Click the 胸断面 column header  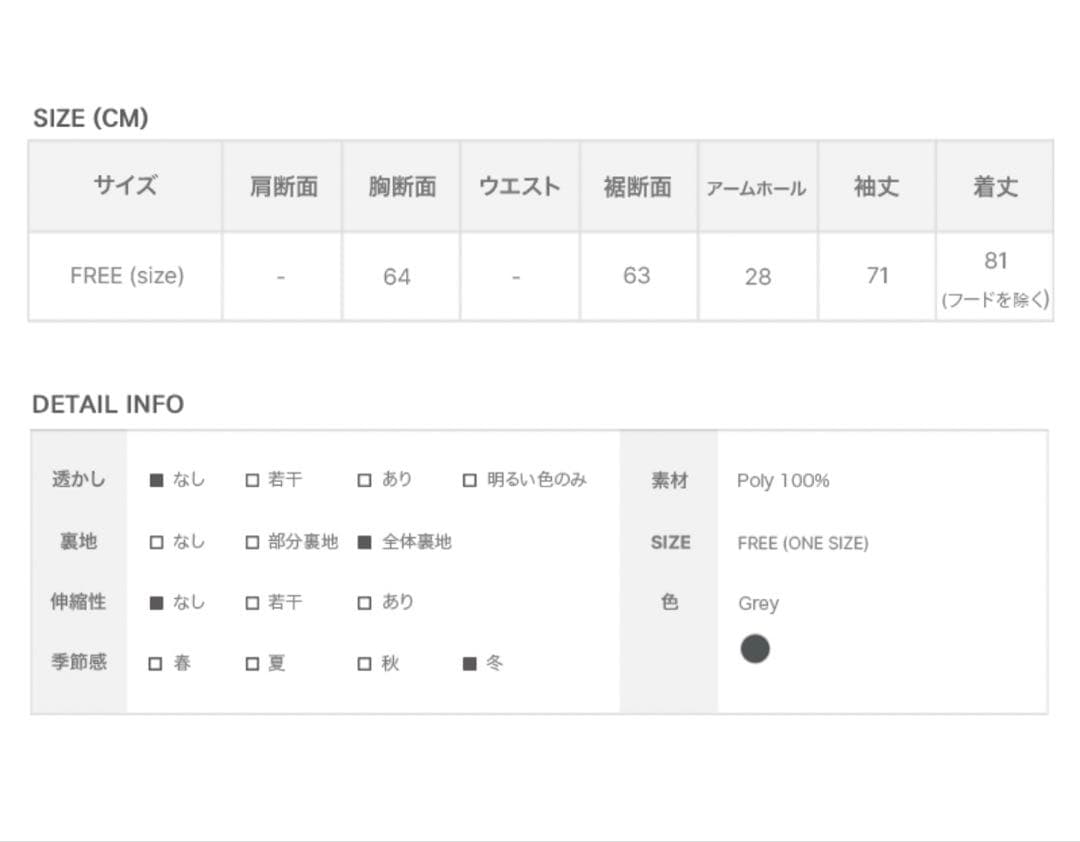coord(401,186)
